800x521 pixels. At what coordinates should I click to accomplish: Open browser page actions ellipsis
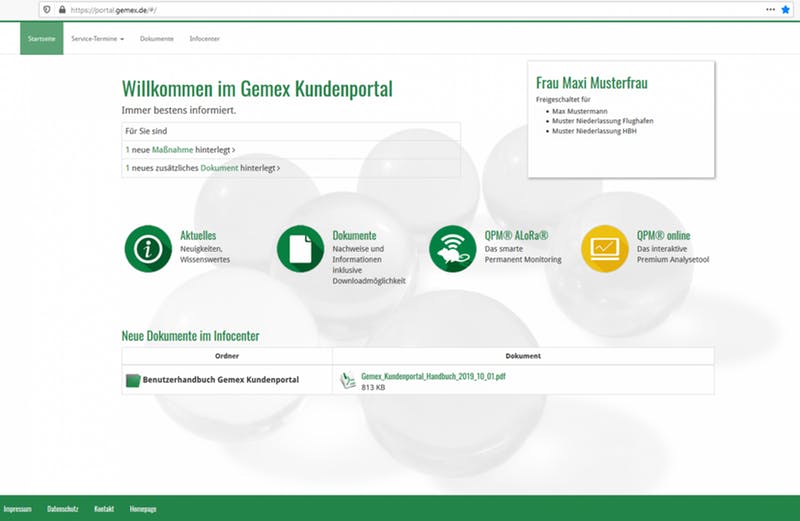(770, 10)
